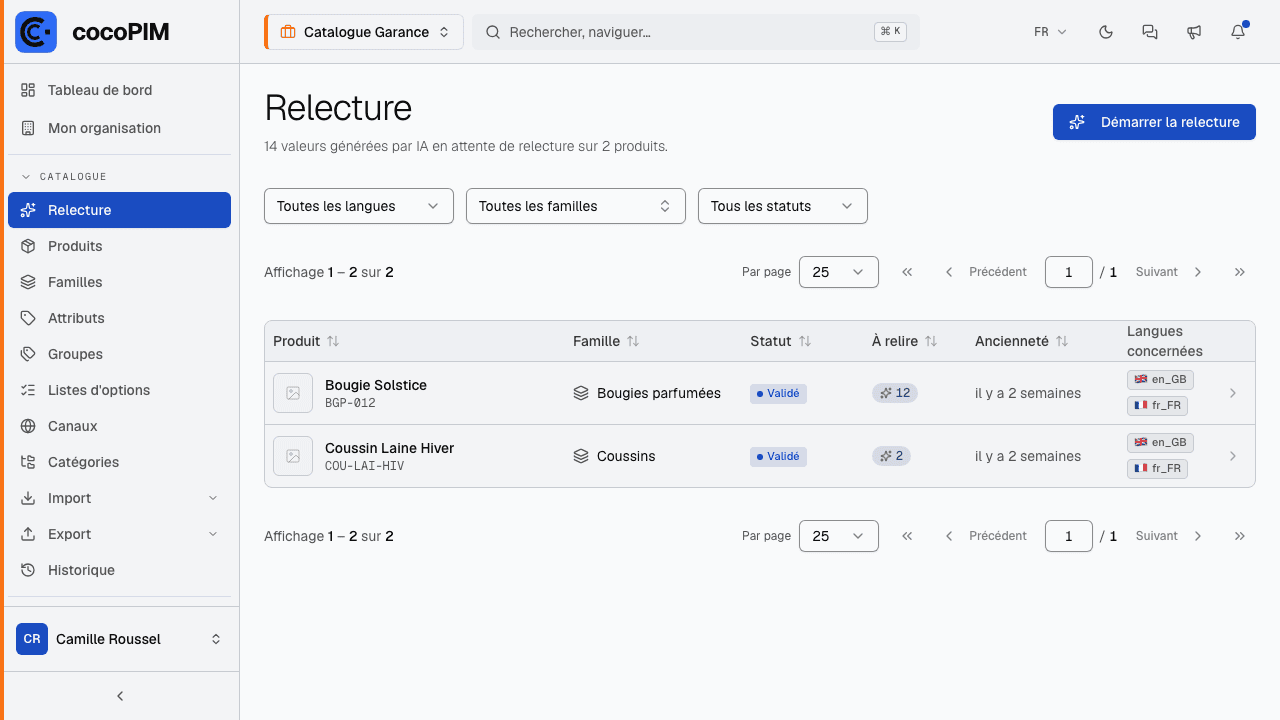
Task: Open the FR language dropdown
Action: (1050, 32)
